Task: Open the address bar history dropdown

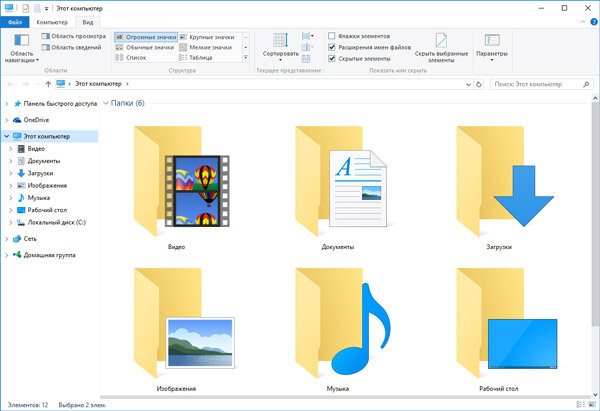Action: (x=468, y=84)
